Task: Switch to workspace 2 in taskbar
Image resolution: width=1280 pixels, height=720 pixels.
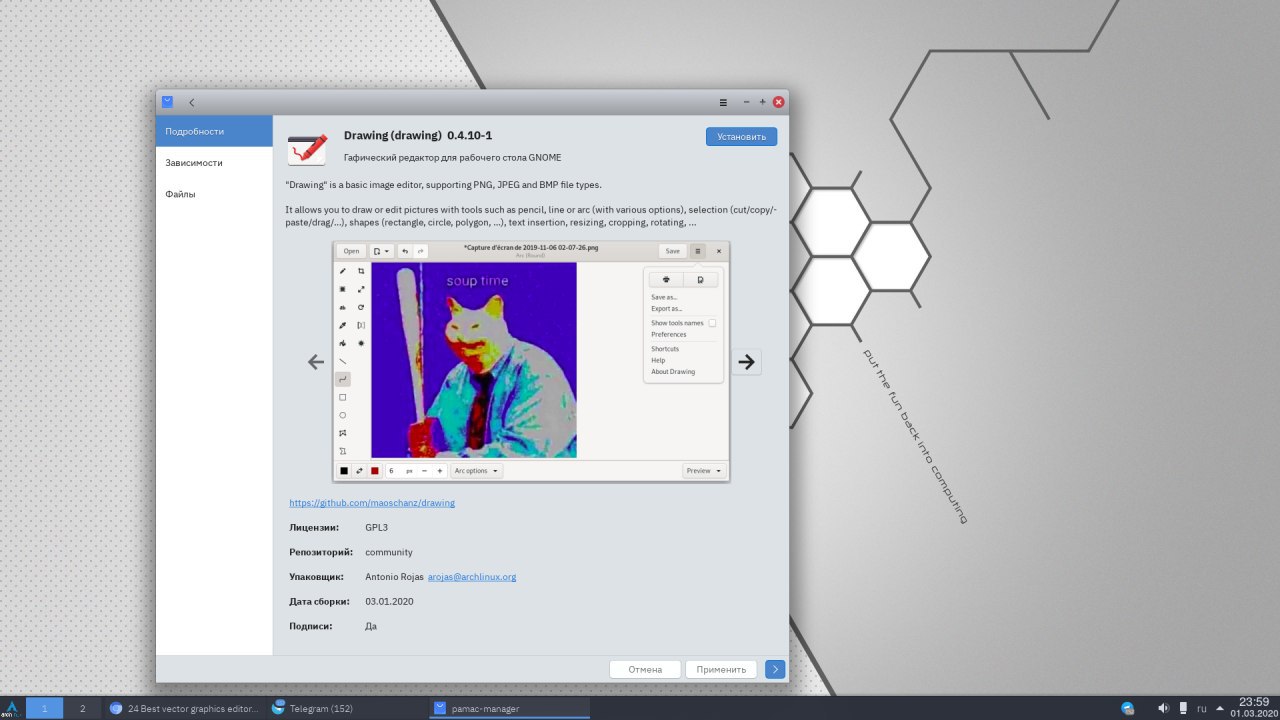Action: click(x=82, y=708)
